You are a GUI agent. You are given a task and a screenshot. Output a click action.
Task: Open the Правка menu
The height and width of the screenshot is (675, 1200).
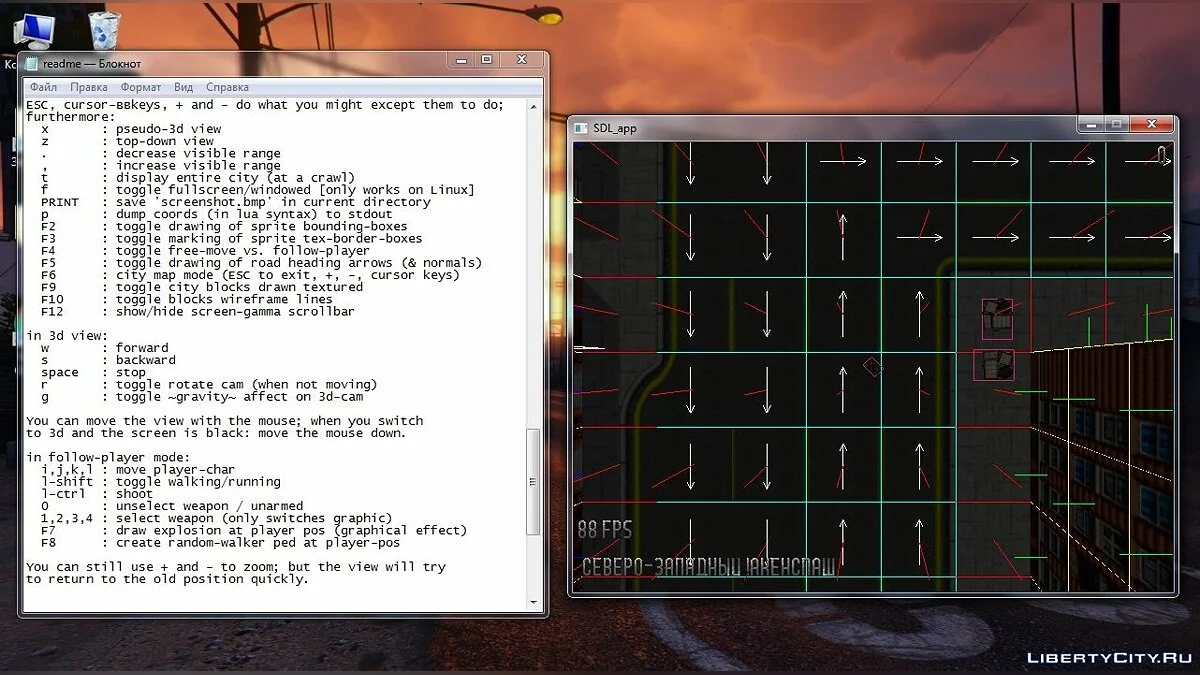(x=89, y=87)
